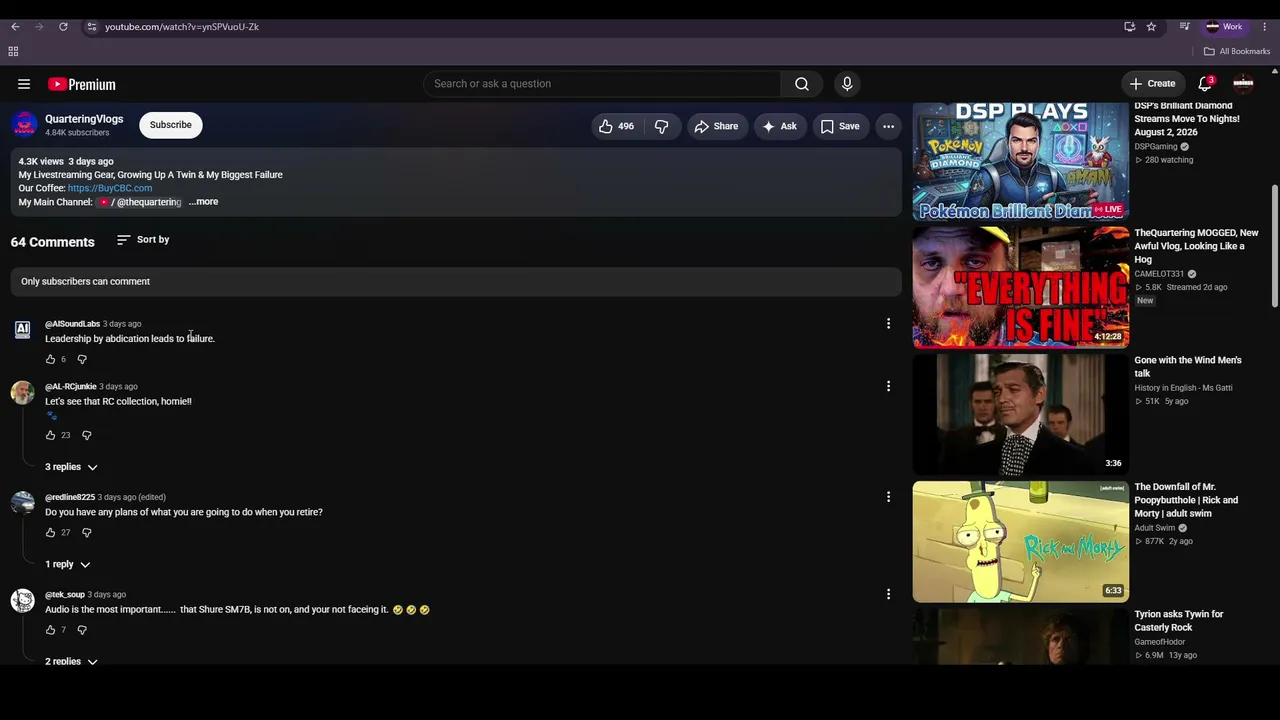Open @tek_soup commenter profile avatar
The image size is (1280, 720).
[22, 601]
